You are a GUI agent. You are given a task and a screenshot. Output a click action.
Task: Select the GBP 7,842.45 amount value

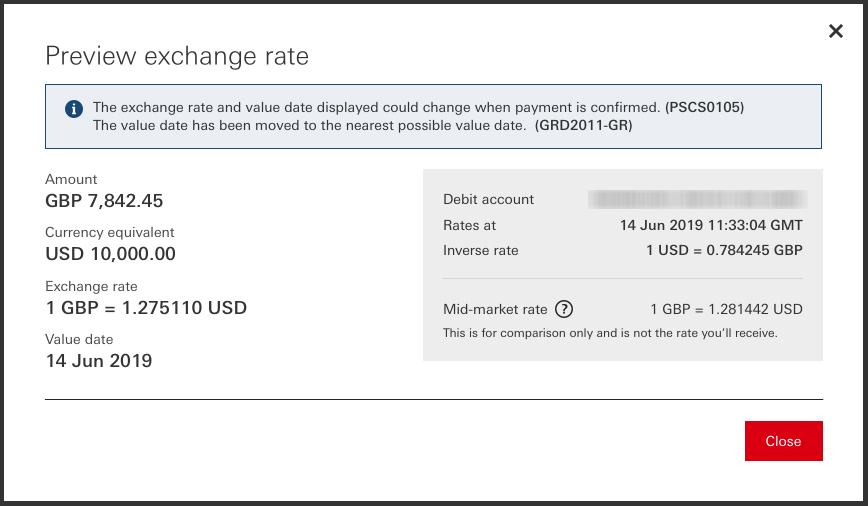(x=104, y=201)
